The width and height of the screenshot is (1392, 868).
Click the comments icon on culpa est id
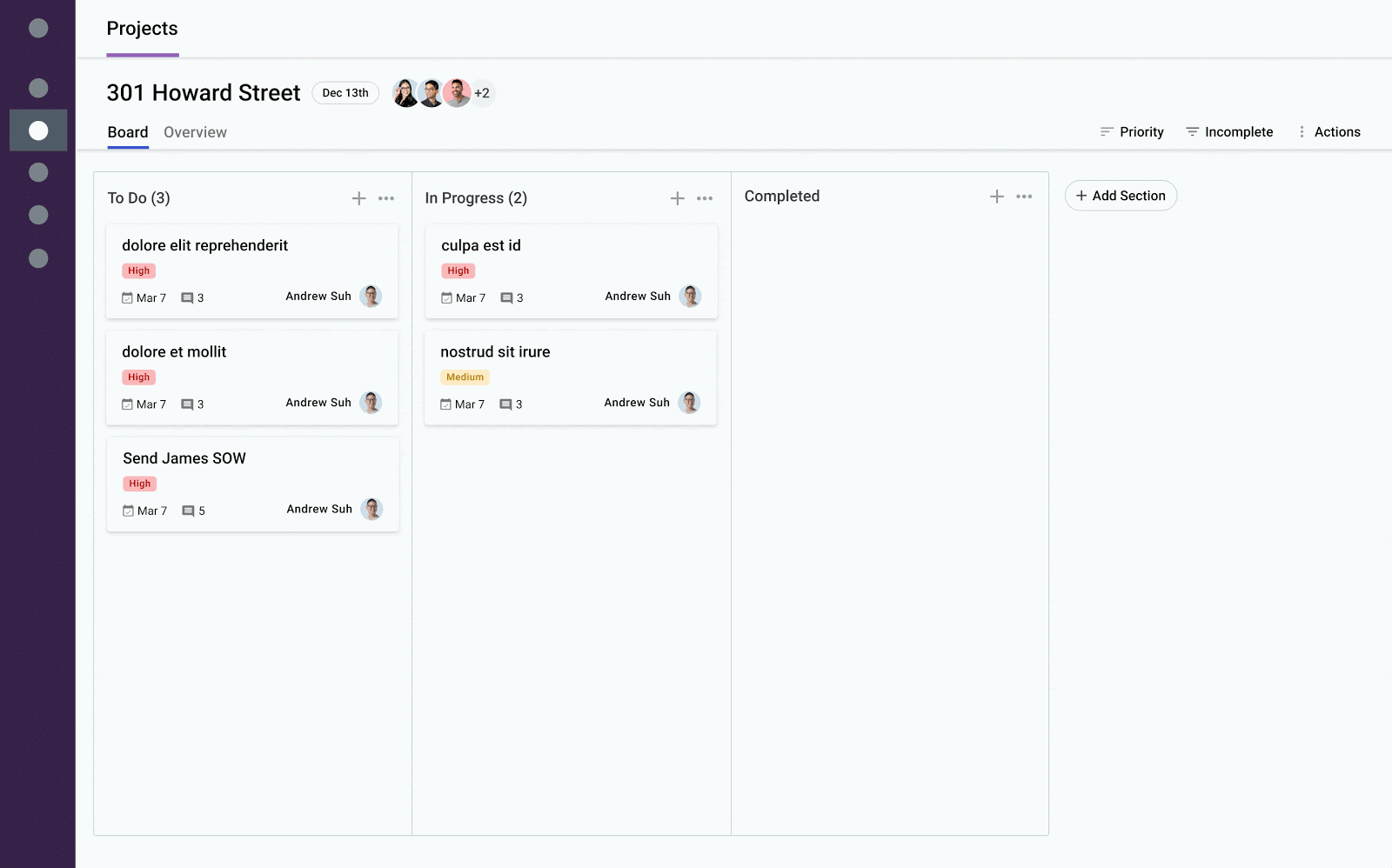click(506, 298)
